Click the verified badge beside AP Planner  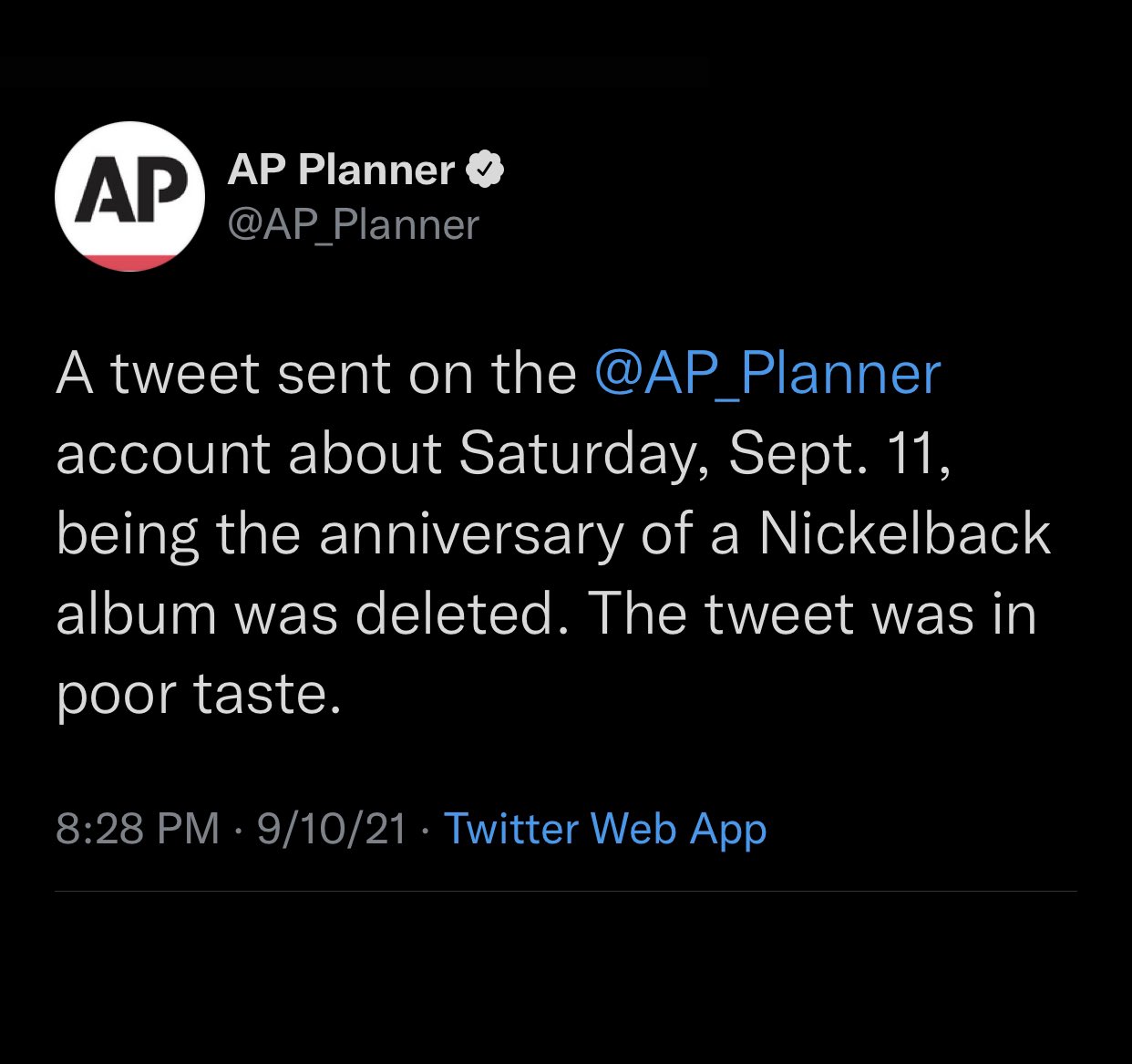click(x=485, y=170)
